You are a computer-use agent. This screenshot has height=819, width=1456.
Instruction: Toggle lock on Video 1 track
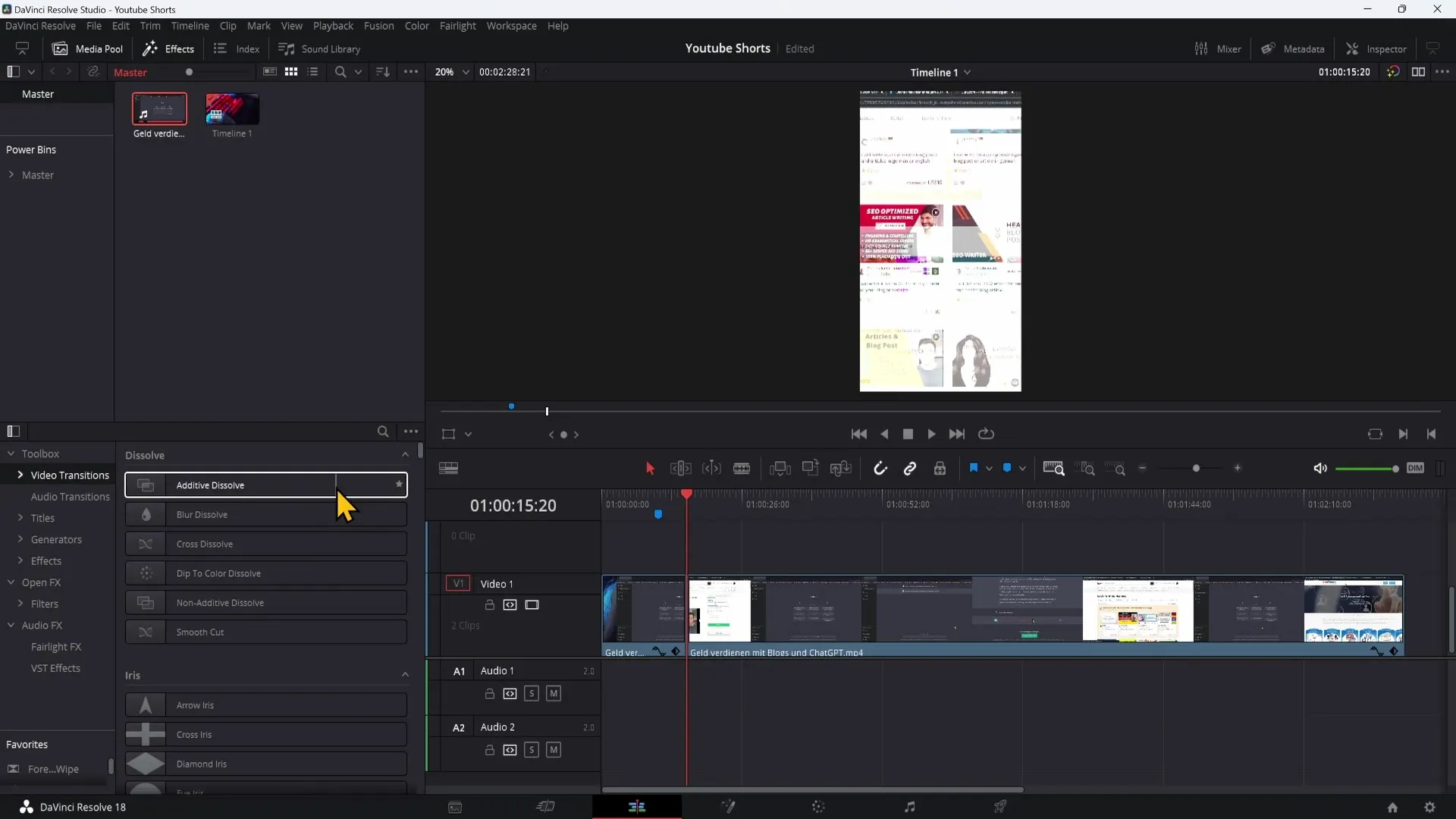489,605
